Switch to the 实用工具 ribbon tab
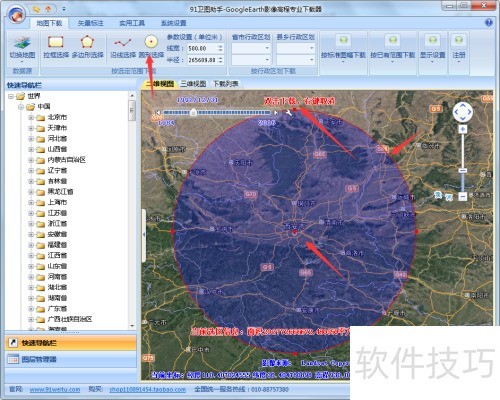 click(132, 23)
